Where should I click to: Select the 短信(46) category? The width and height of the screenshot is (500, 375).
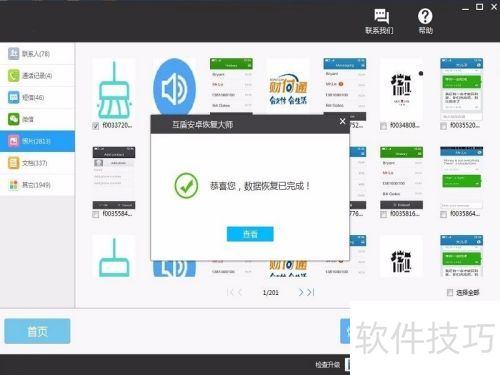[37, 97]
